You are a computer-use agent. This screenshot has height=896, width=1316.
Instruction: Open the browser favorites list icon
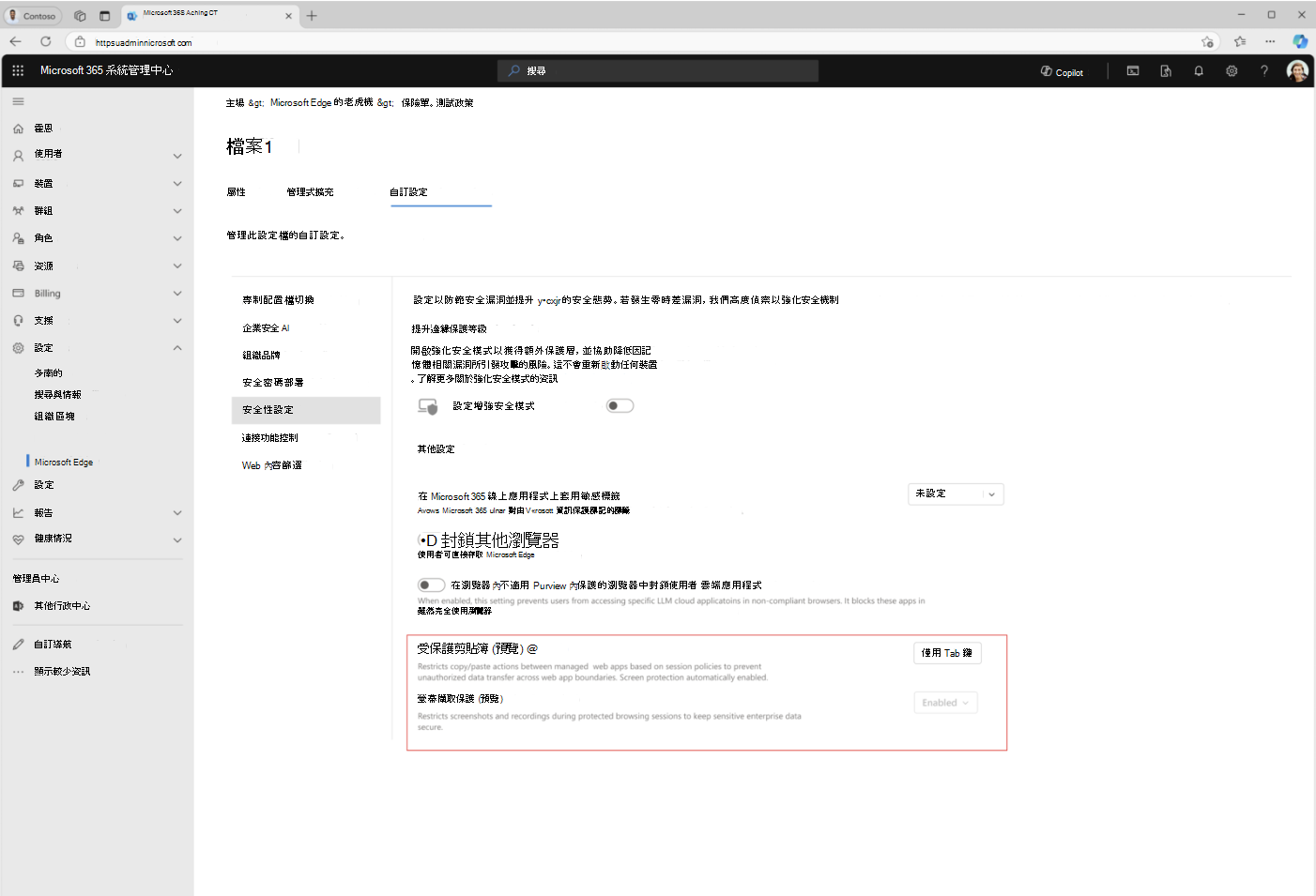(x=1240, y=41)
